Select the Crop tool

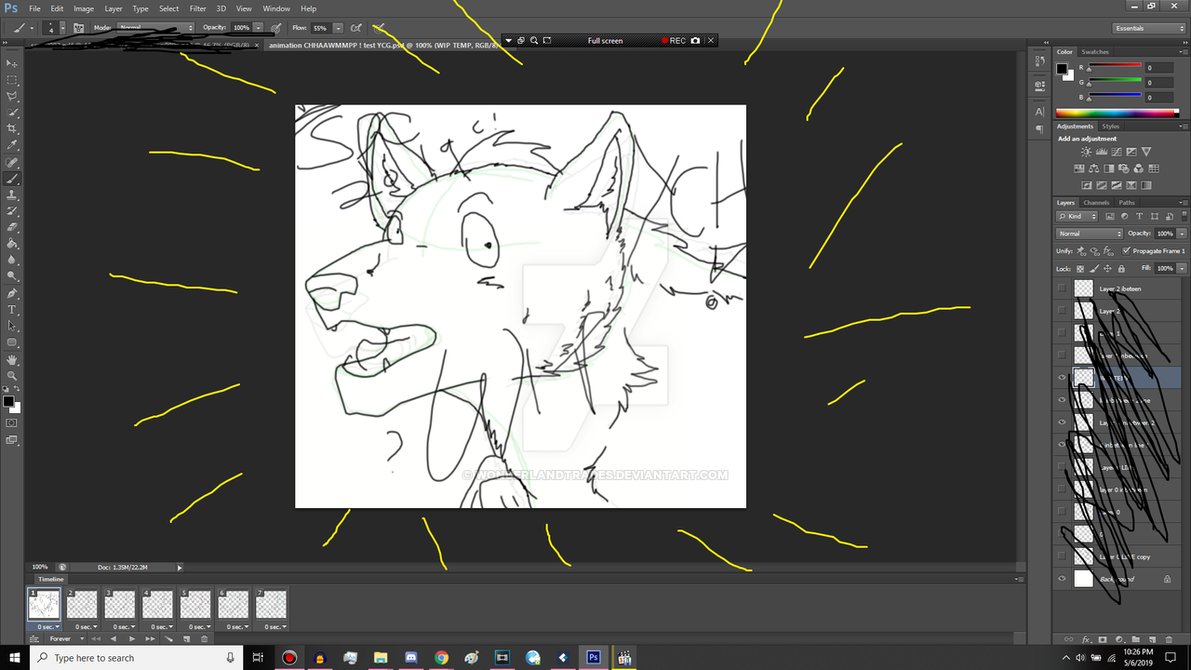(9, 129)
